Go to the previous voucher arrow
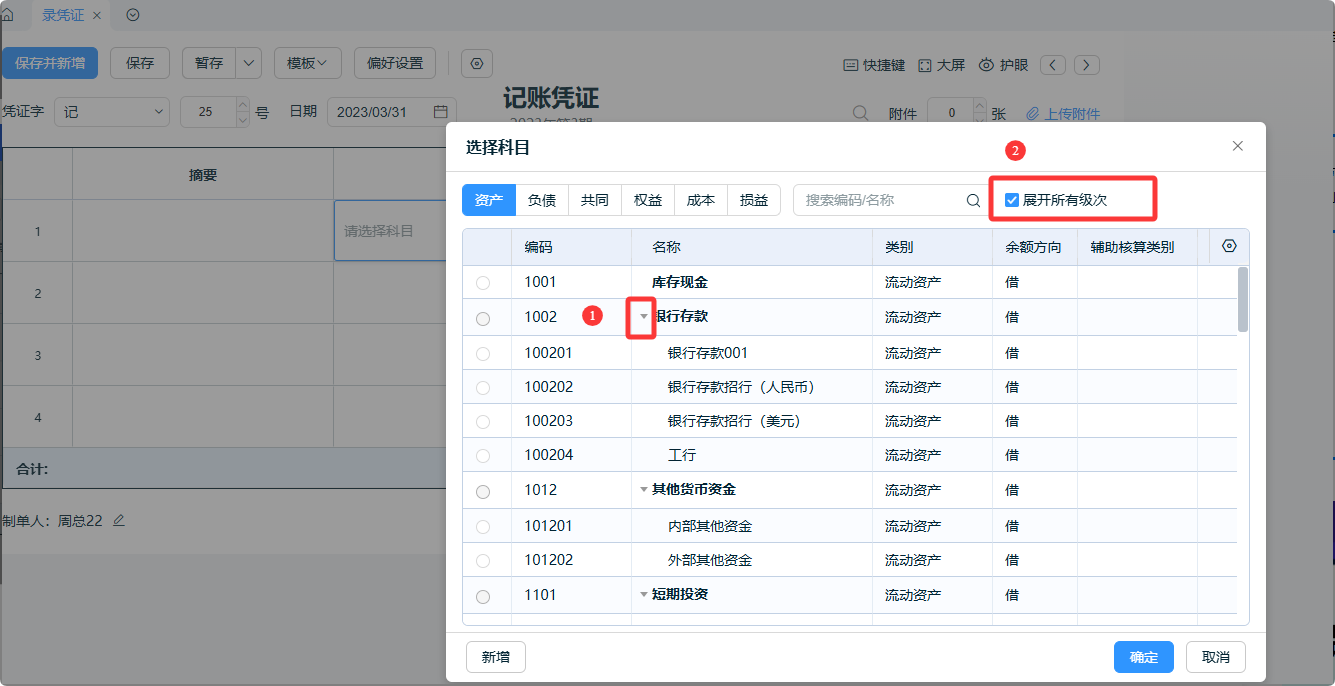 click(1053, 65)
